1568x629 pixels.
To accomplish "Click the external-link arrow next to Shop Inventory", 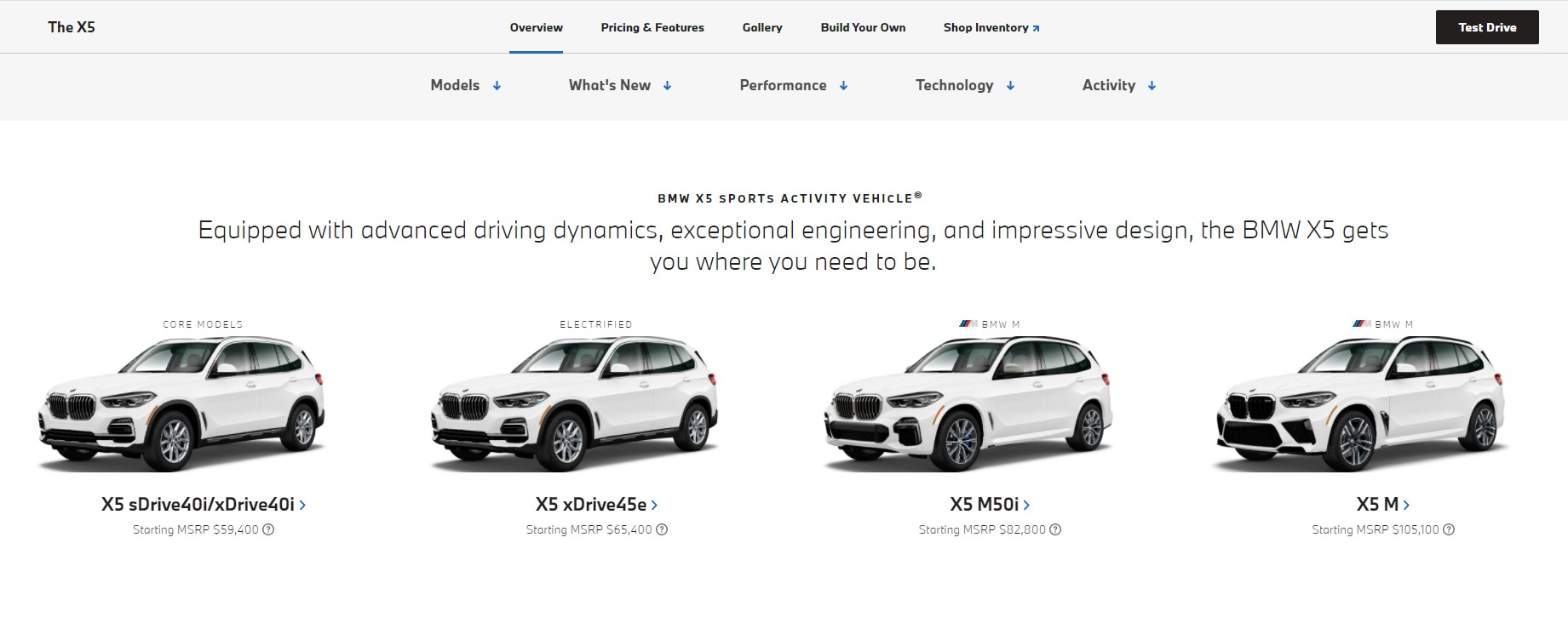I will pyautogui.click(x=1036, y=28).
